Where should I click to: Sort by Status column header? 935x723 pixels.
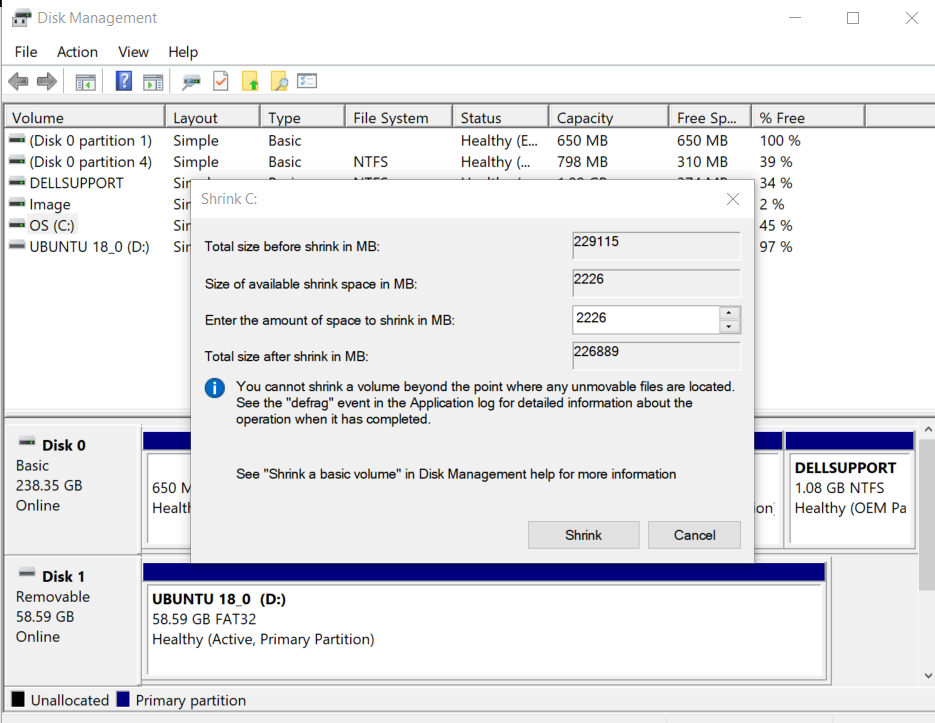(501, 118)
